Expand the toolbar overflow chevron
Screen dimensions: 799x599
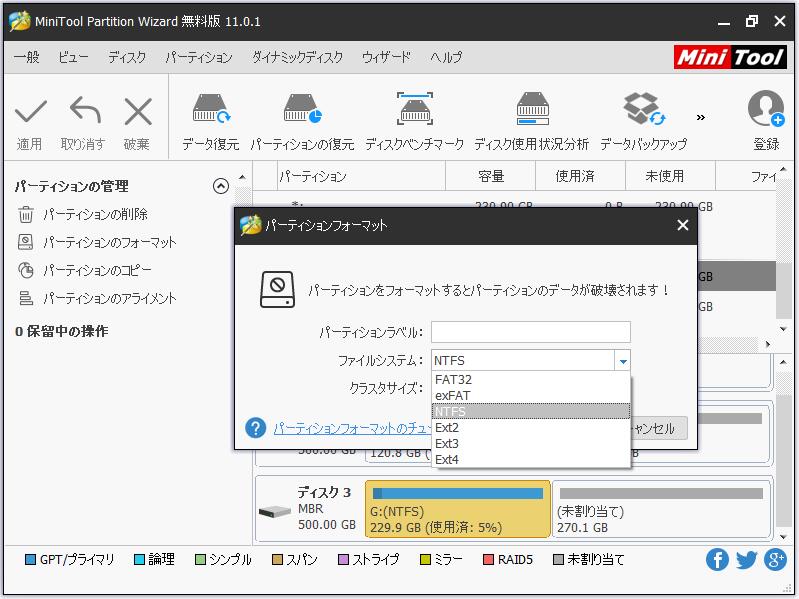click(701, 117)
